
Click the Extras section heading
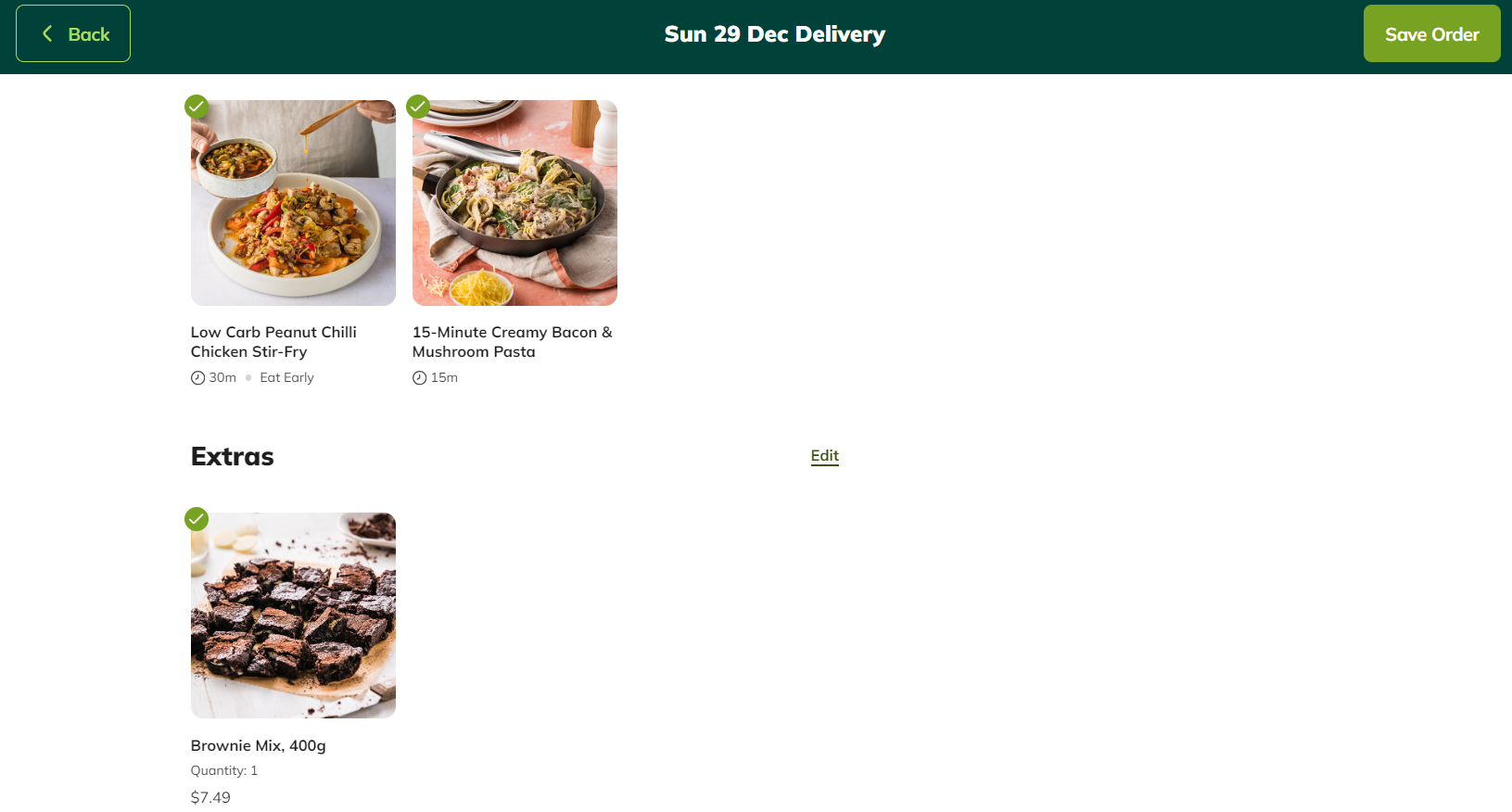(232, 456)
